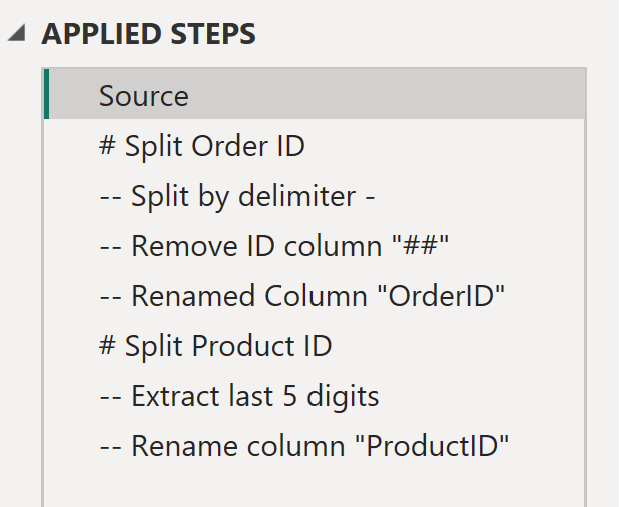Select the Rename column "ProductID" step
620x507 pixels.
pyautogui.click(x=305, y=446)
